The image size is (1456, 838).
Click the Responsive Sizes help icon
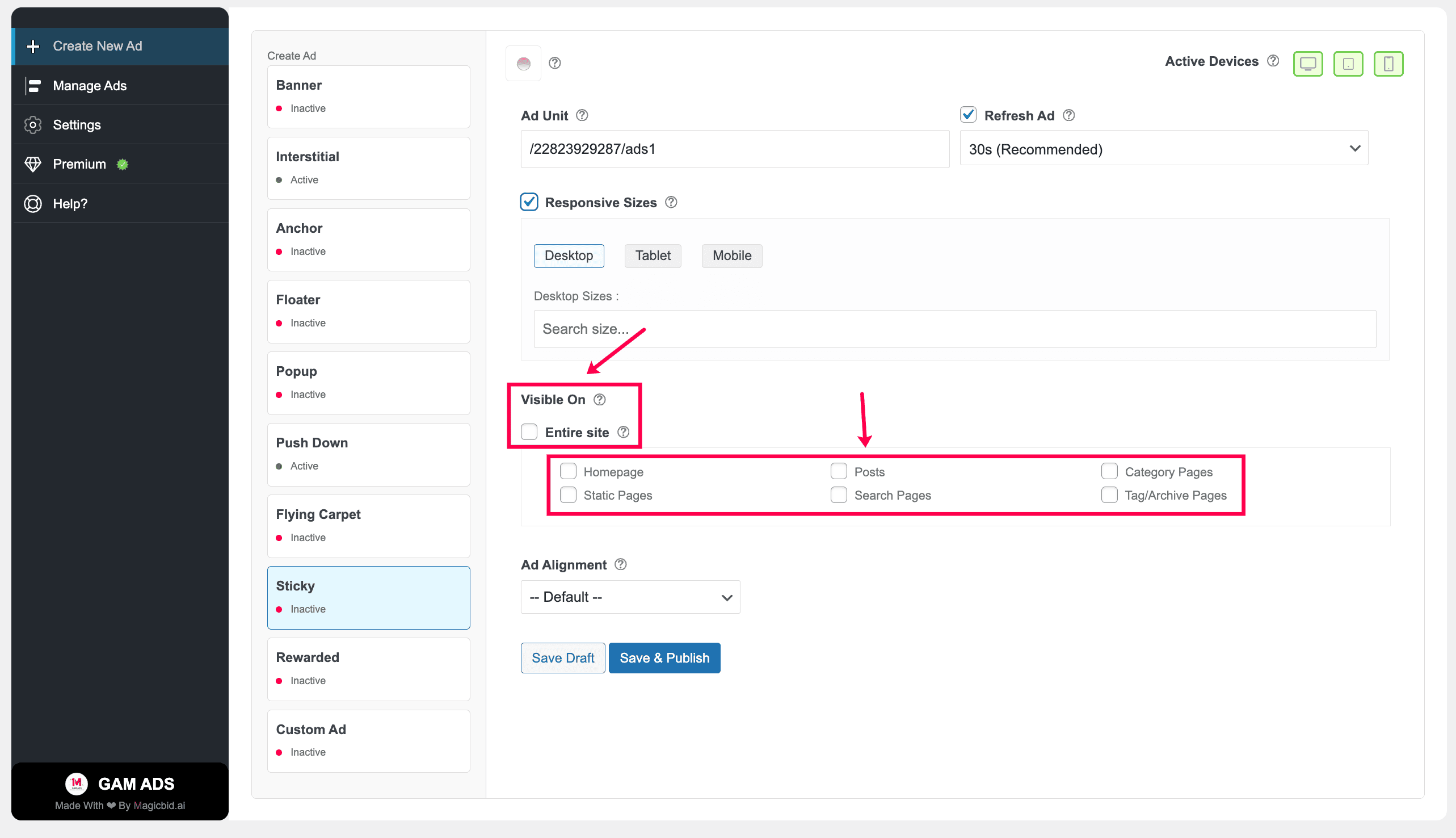pos(671,203)
